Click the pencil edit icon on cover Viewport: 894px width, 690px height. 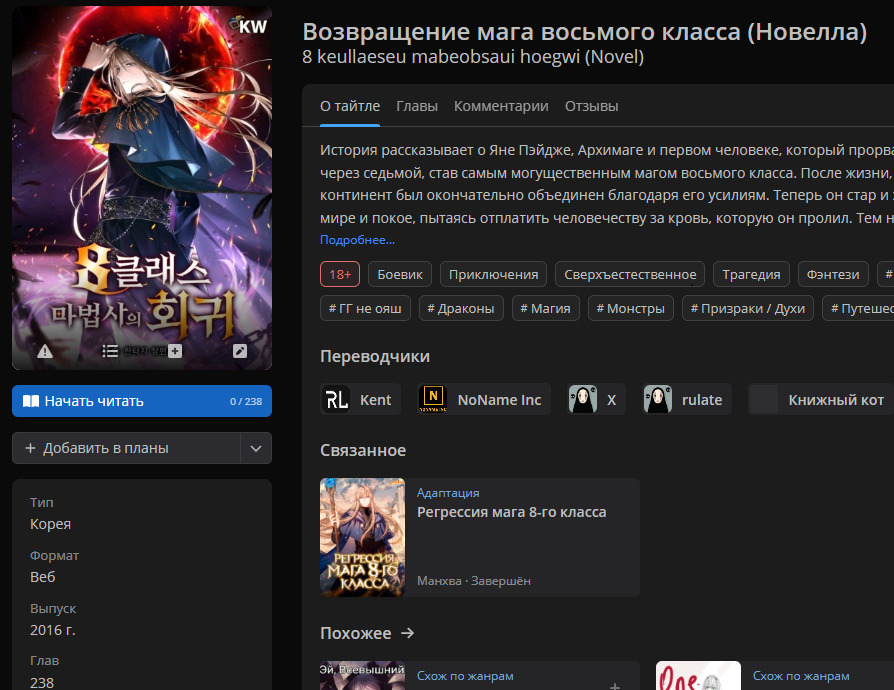click(x=240, y=351)
